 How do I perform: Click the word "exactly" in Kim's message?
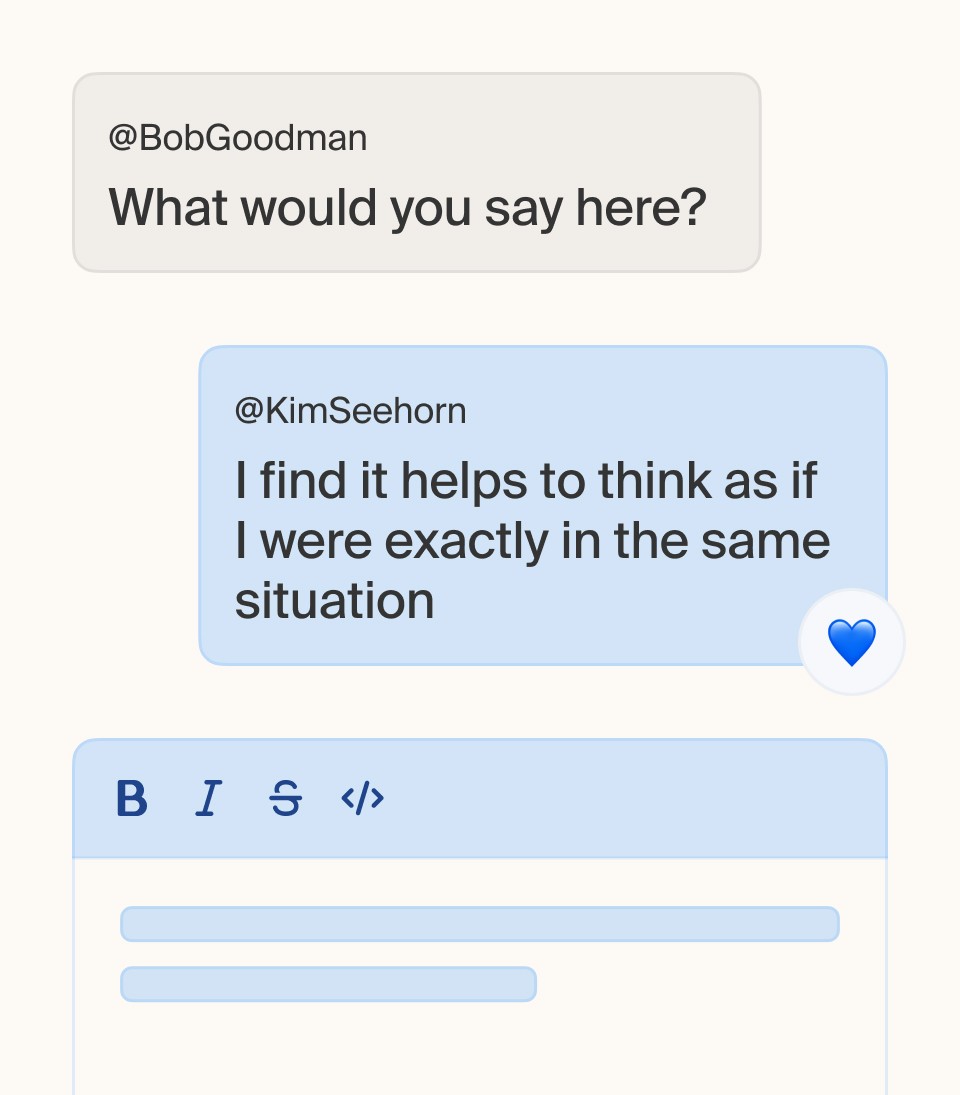(466, 543)
